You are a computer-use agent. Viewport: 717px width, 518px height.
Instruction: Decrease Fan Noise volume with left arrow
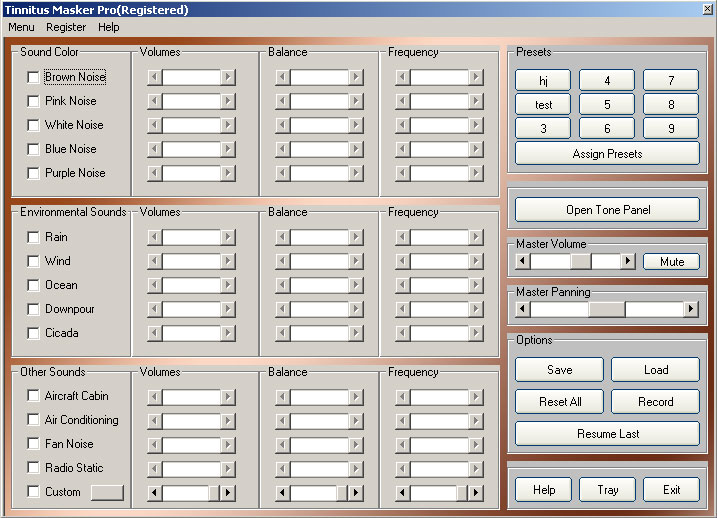(154, 444)
